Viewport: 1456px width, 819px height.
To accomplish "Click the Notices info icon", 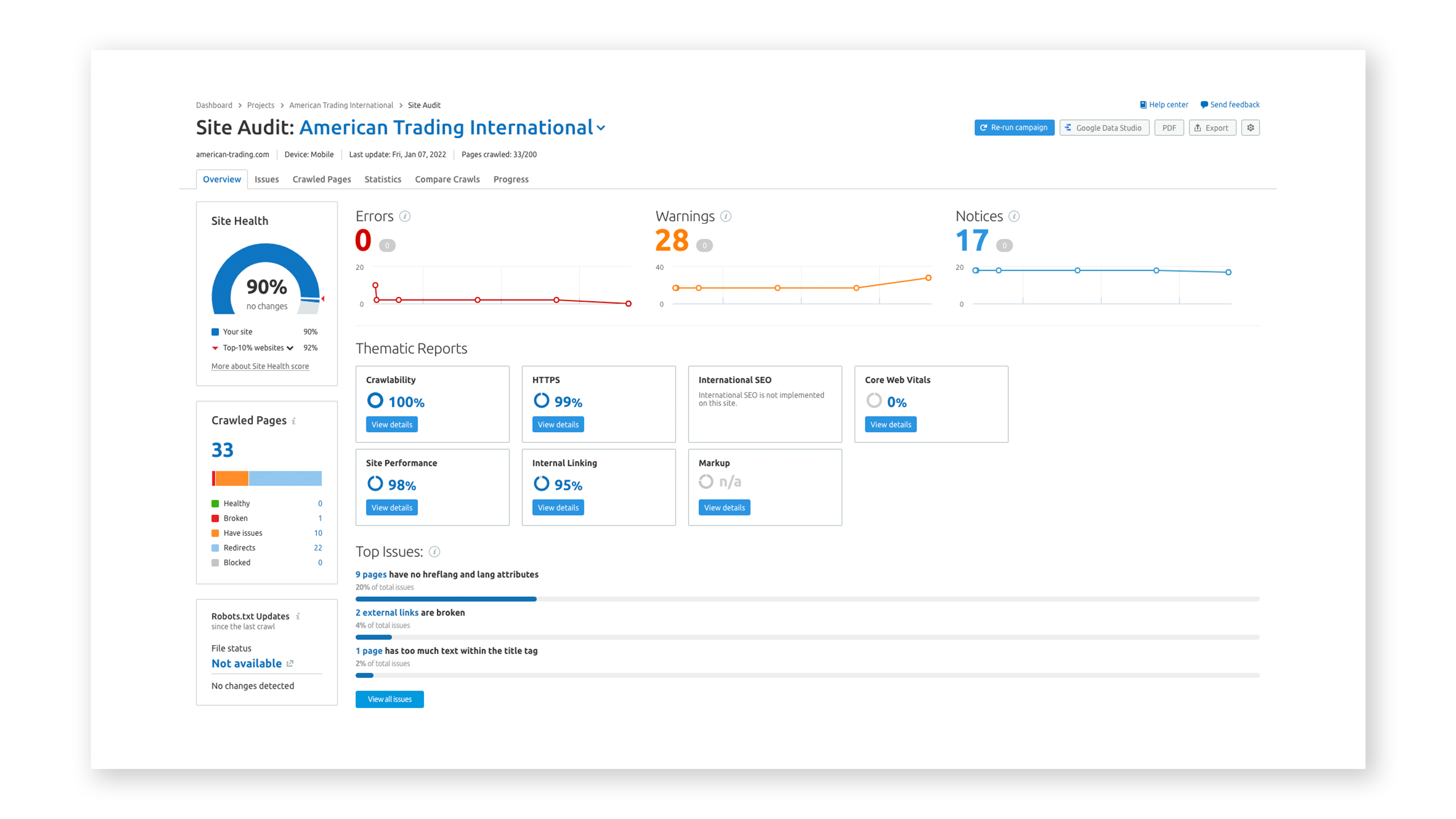I will [1014, 216].
